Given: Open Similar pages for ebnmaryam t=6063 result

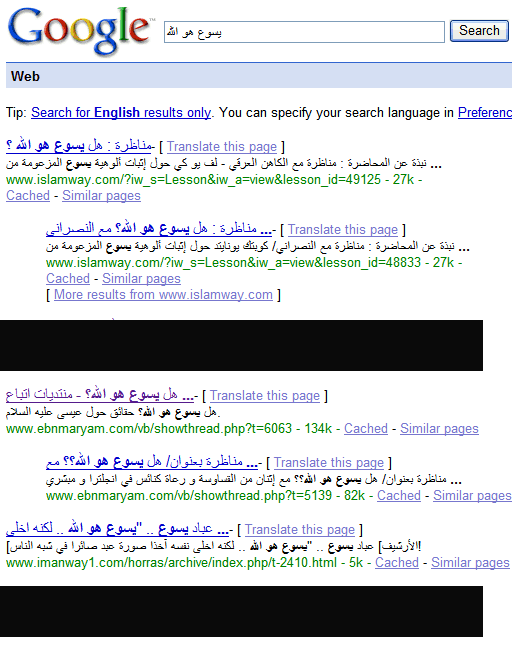Looking at the screenshot, I should pyautogui.click(x=439, y=428).
